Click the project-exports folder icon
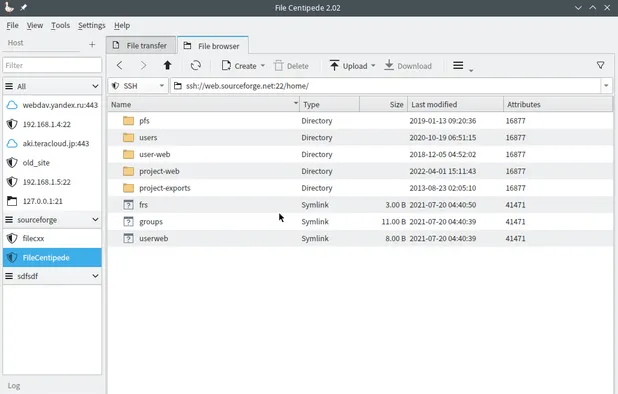618x394 pixels. click(128, 188)
